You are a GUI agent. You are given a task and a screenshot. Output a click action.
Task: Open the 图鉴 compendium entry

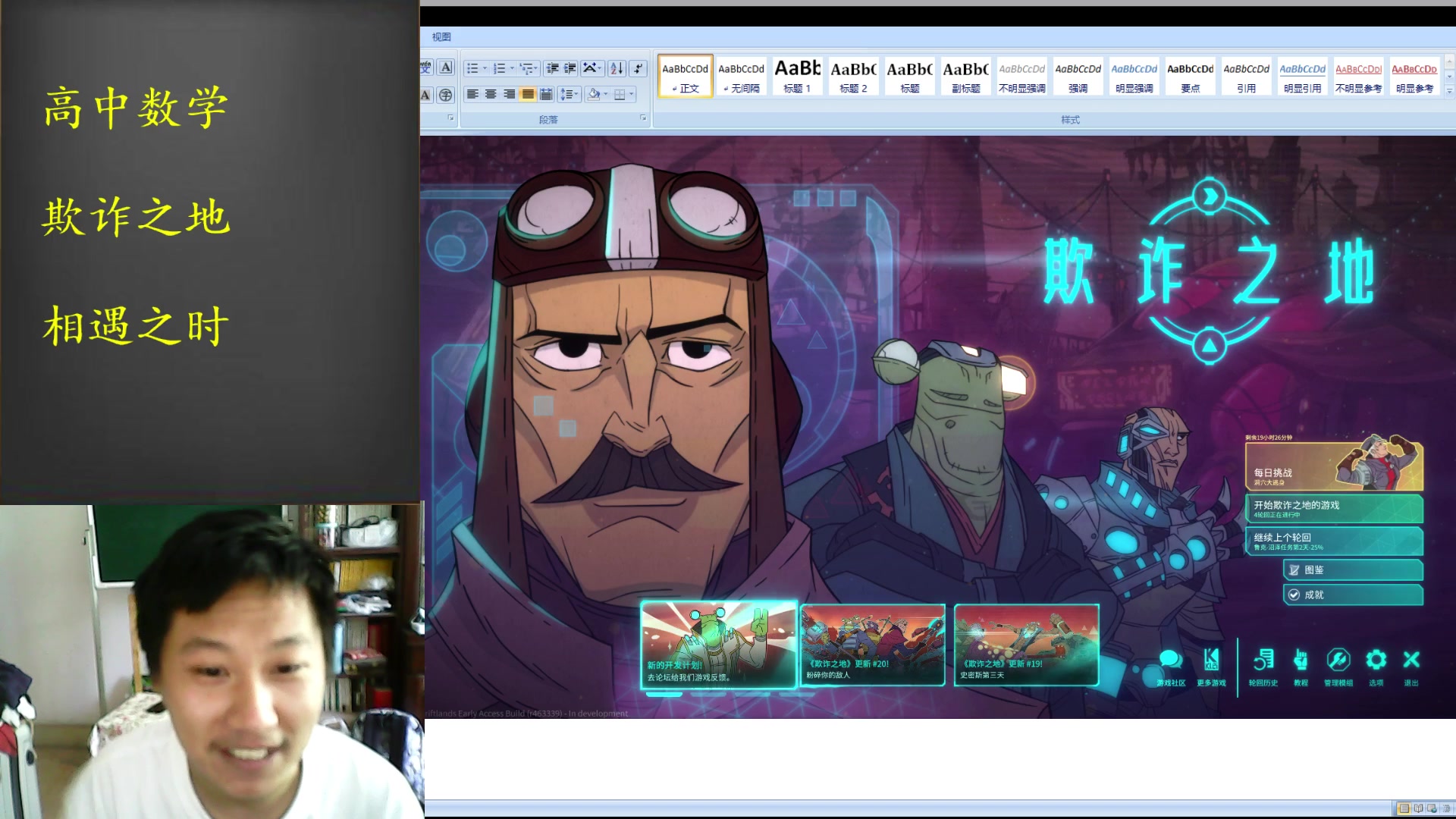(x=1353, y=570)
